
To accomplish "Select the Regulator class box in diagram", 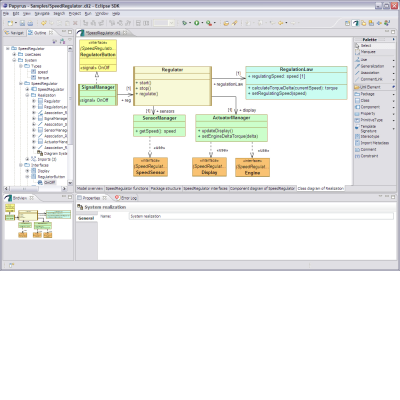I will 172,86.
